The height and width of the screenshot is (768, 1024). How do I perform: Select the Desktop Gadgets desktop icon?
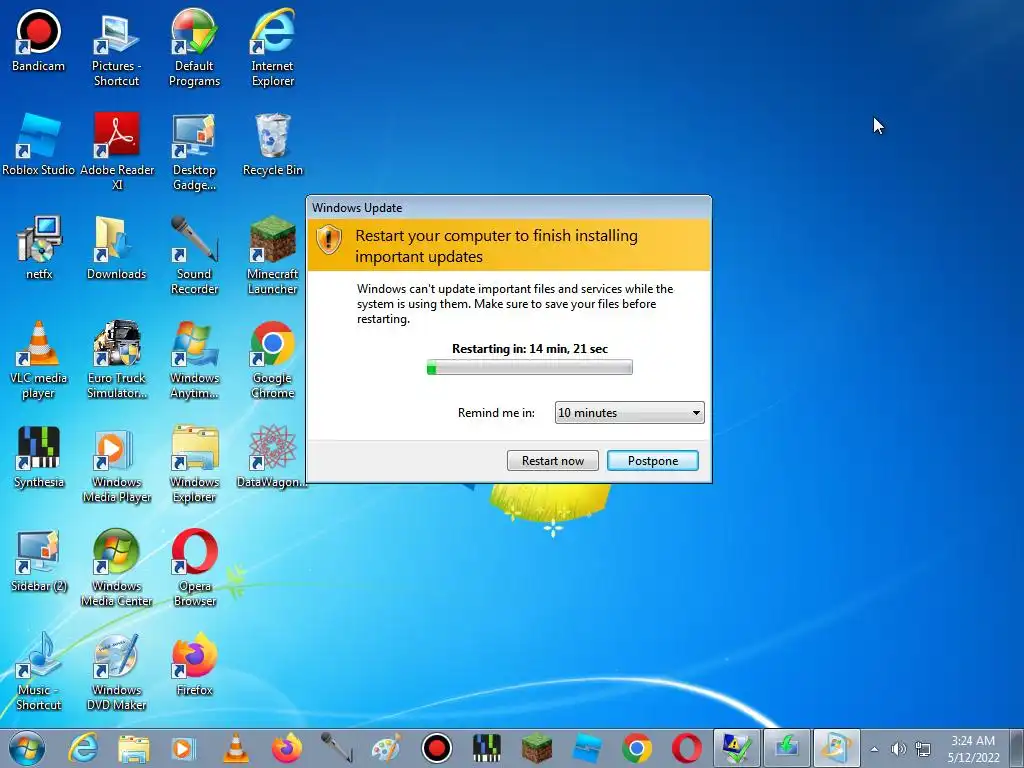pyautogui.click(x=194, y=153)
